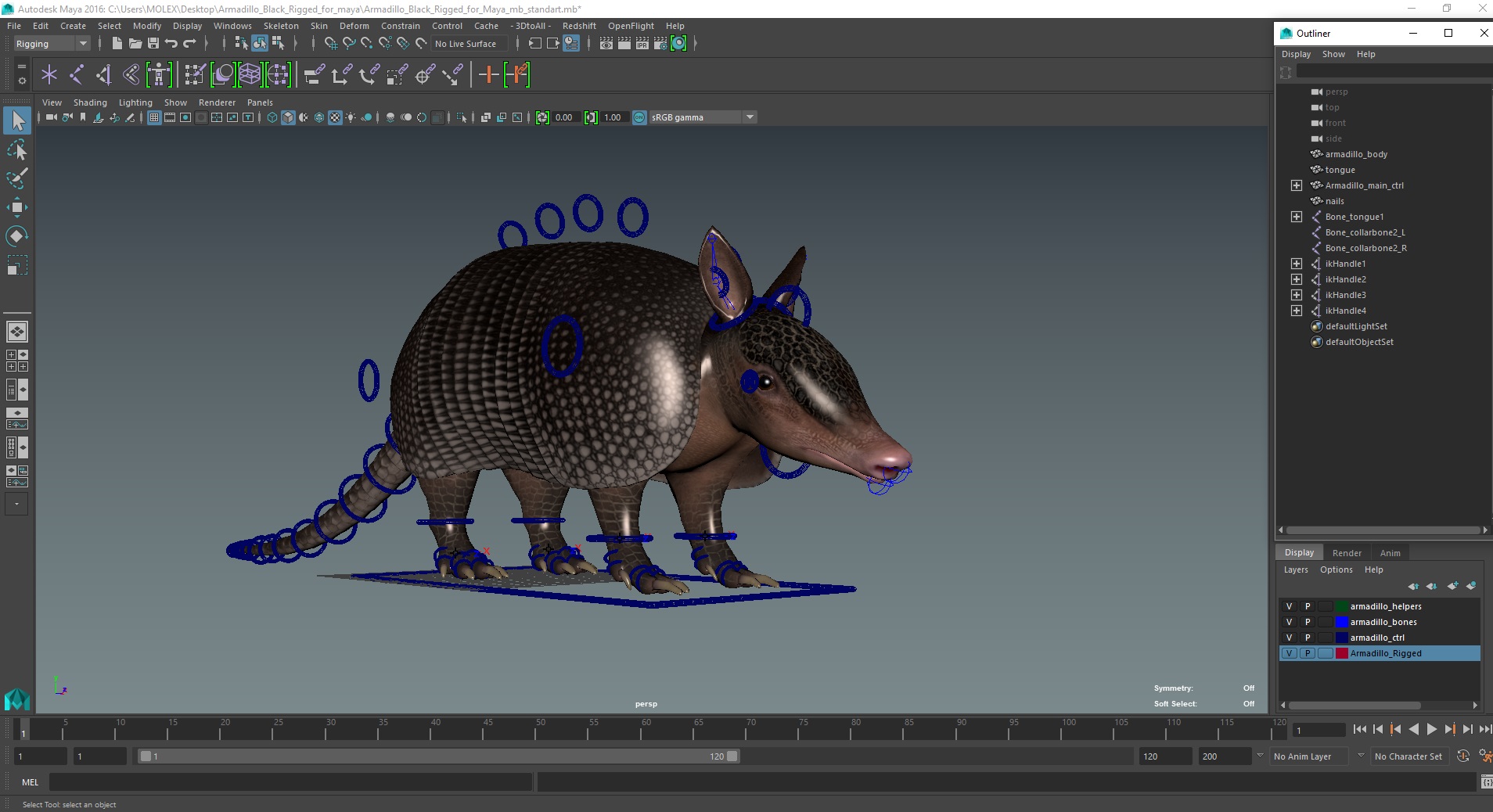Image resolution: width=1493 pixels, height=812 pixels.
Task: Click the MEL command input field
Action: [x=290, y=781]
